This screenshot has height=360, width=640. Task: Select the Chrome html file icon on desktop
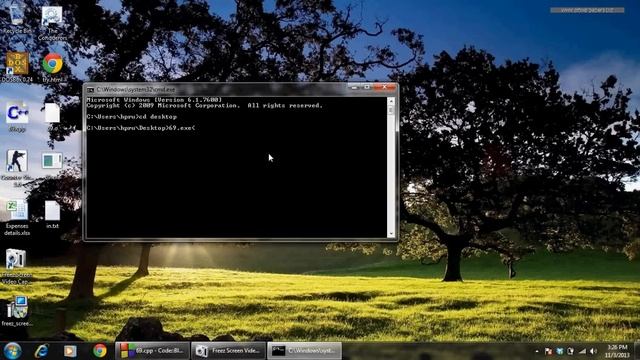(x=52, y=67)
